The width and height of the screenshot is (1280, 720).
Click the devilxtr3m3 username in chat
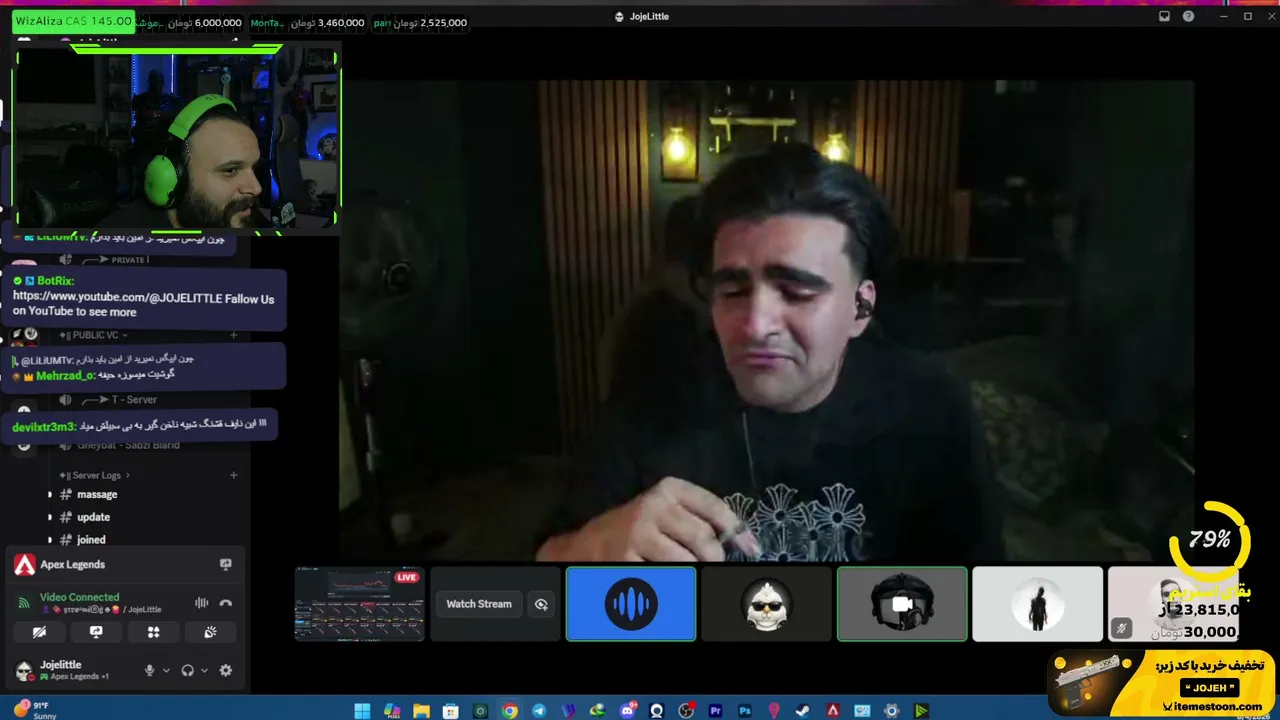pos(44,427)
